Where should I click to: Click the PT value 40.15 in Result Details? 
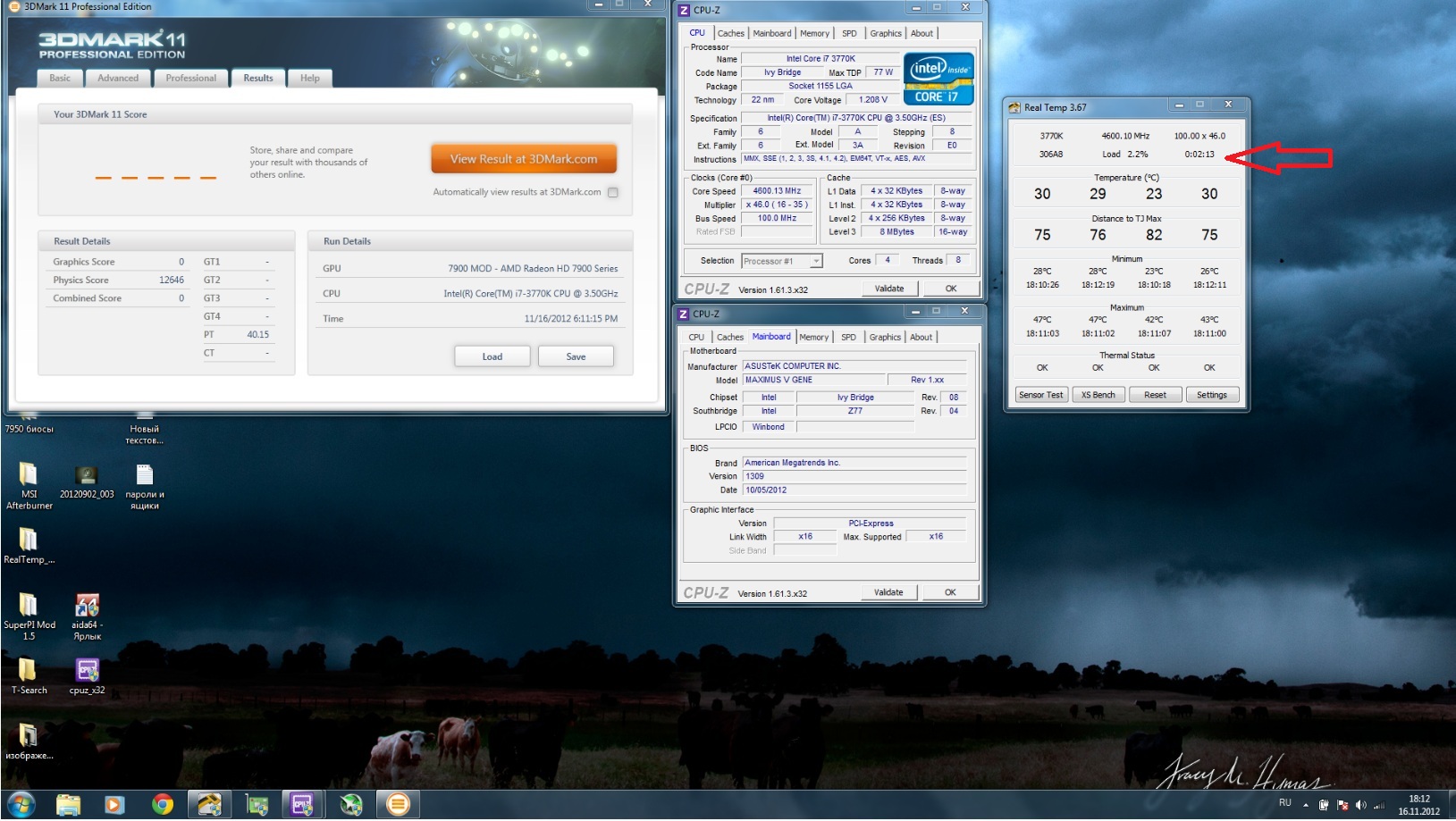point(257,334)
